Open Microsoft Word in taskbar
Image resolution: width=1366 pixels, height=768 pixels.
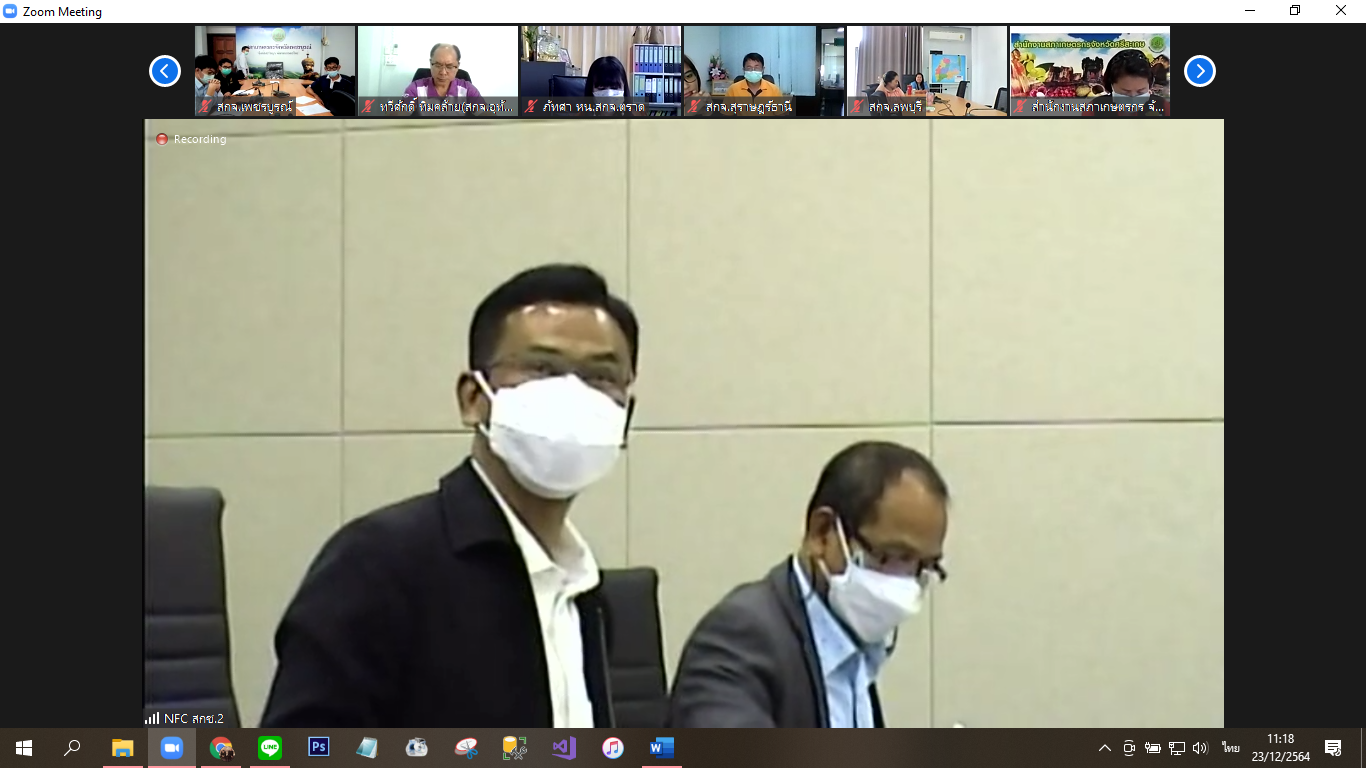662,747
